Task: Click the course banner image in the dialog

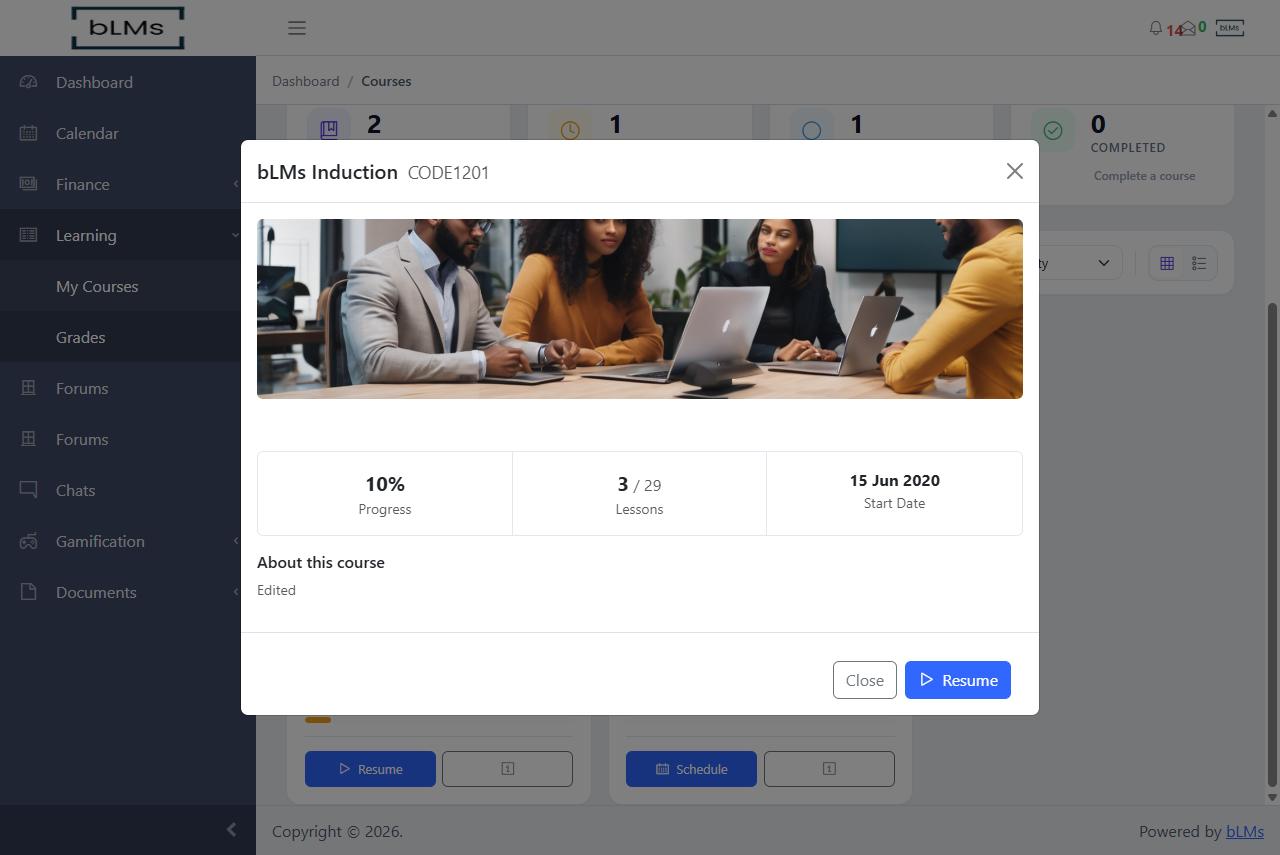Action: pos(640,309)
